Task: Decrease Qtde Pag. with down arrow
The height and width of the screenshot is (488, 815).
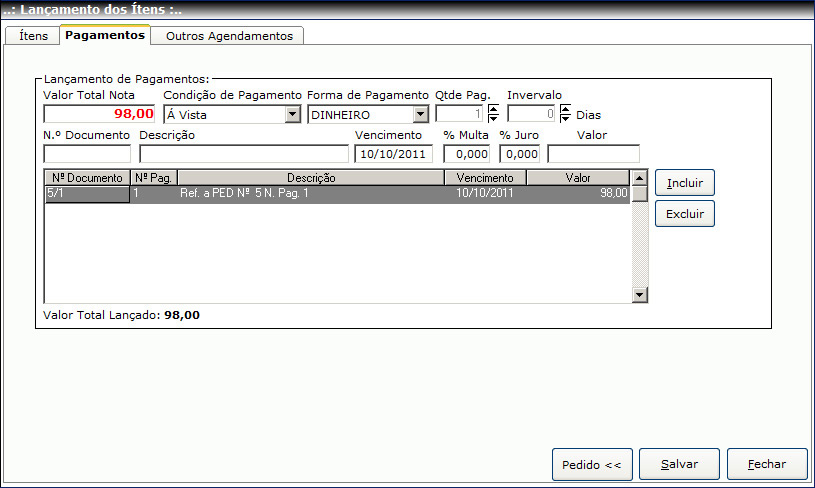Action: (x=493, y=118)
